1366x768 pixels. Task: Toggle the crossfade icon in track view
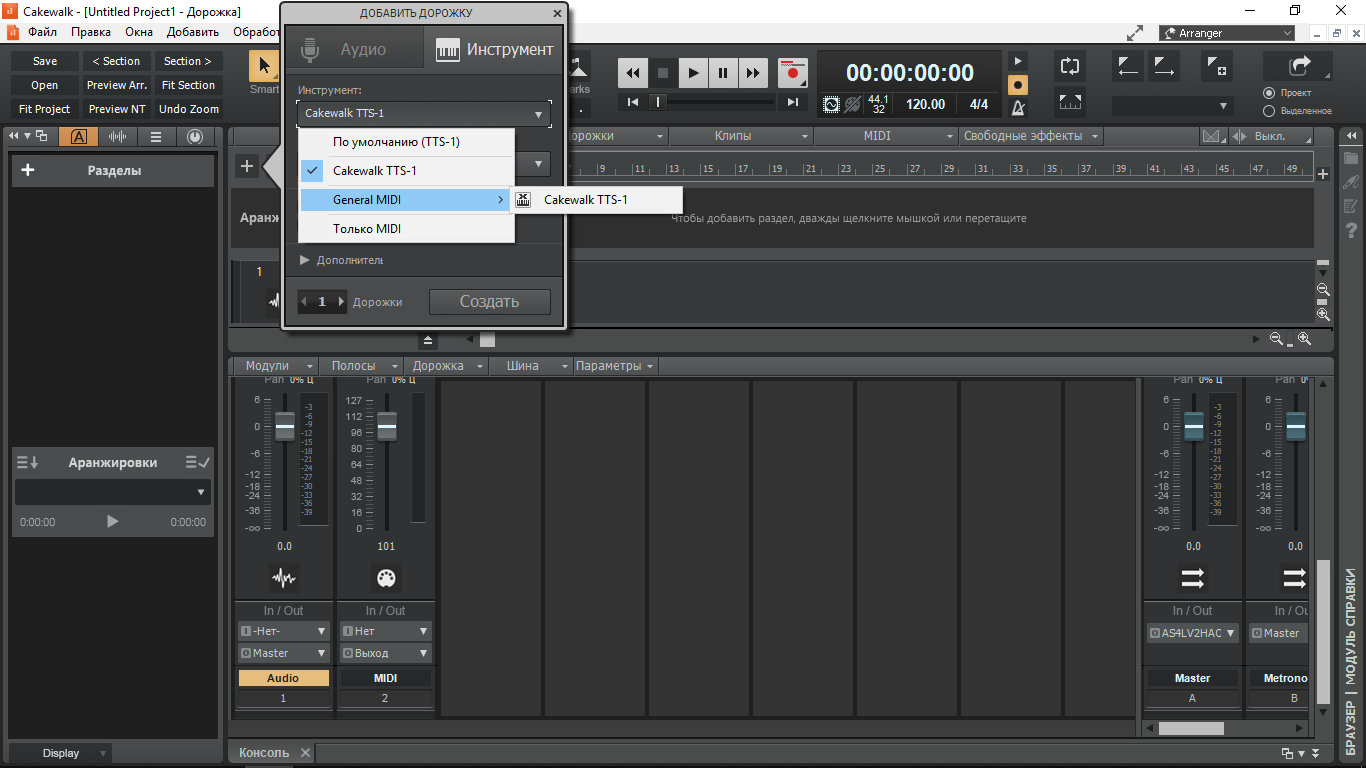[1213, 136]
